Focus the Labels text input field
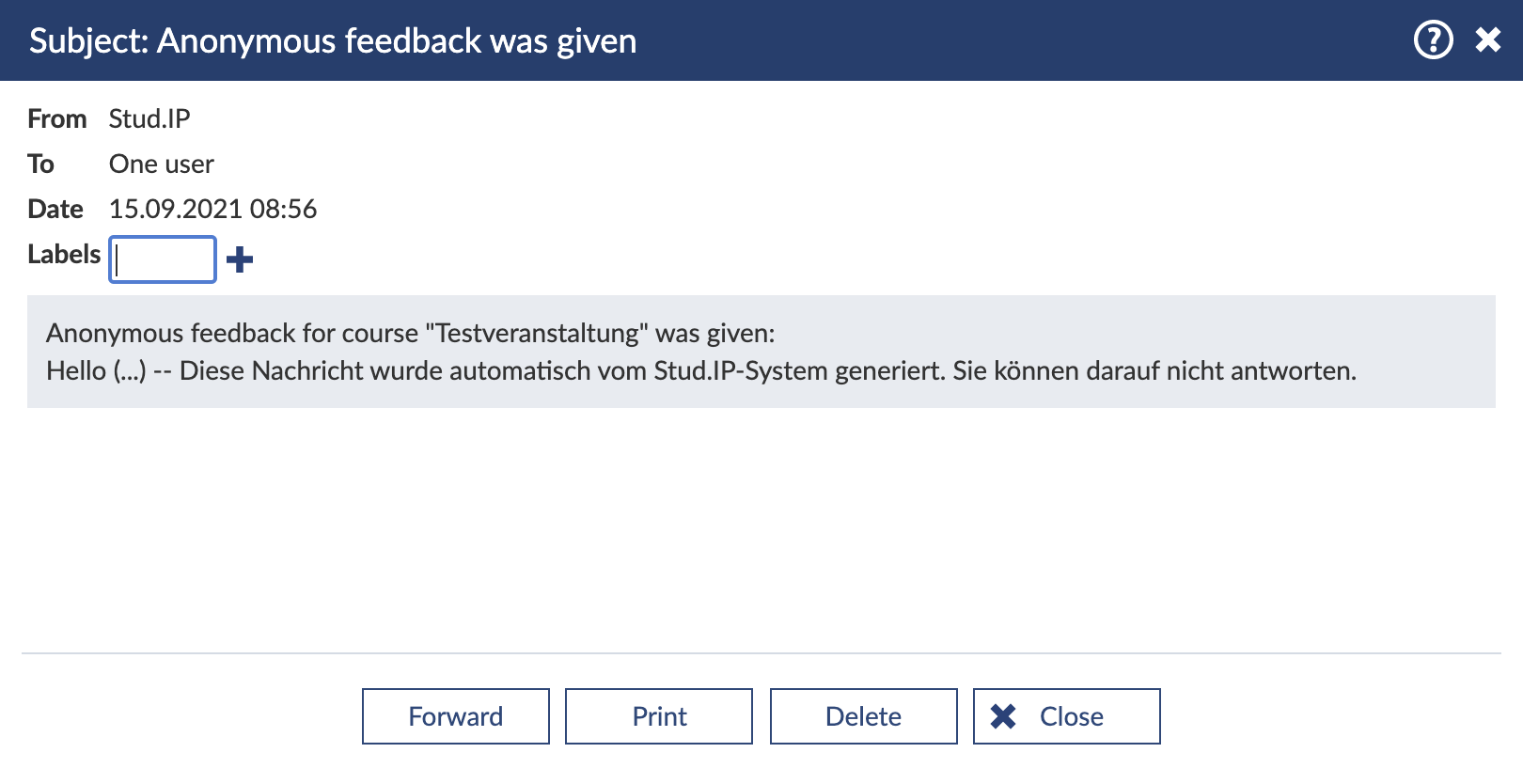The width and height of the screenshot is (1523, 784). tap(163, 259)
